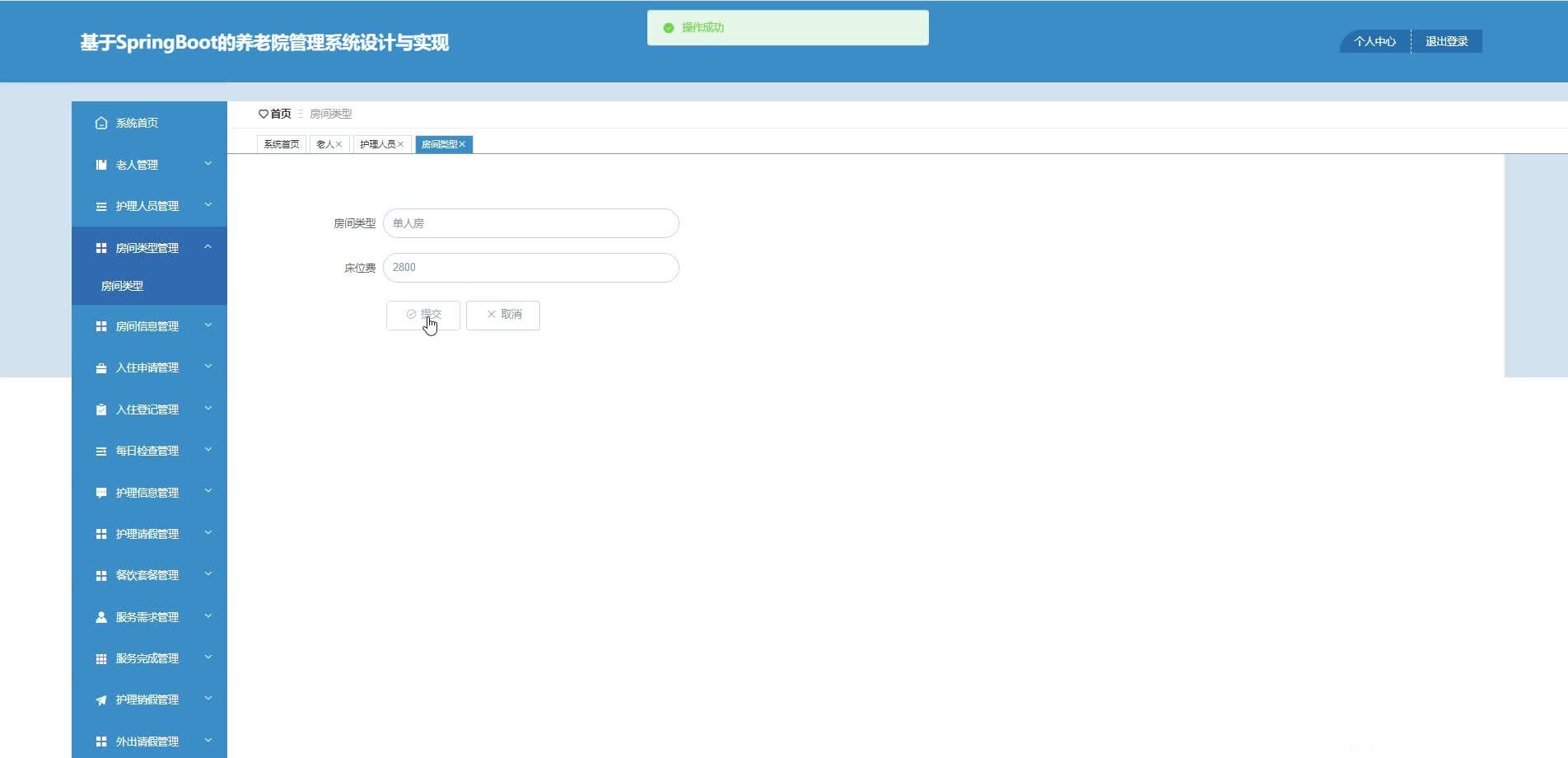Click the 护理请假管理 grid icon
The width and height of the screenshot is (1568, 758).
(101, 534)
